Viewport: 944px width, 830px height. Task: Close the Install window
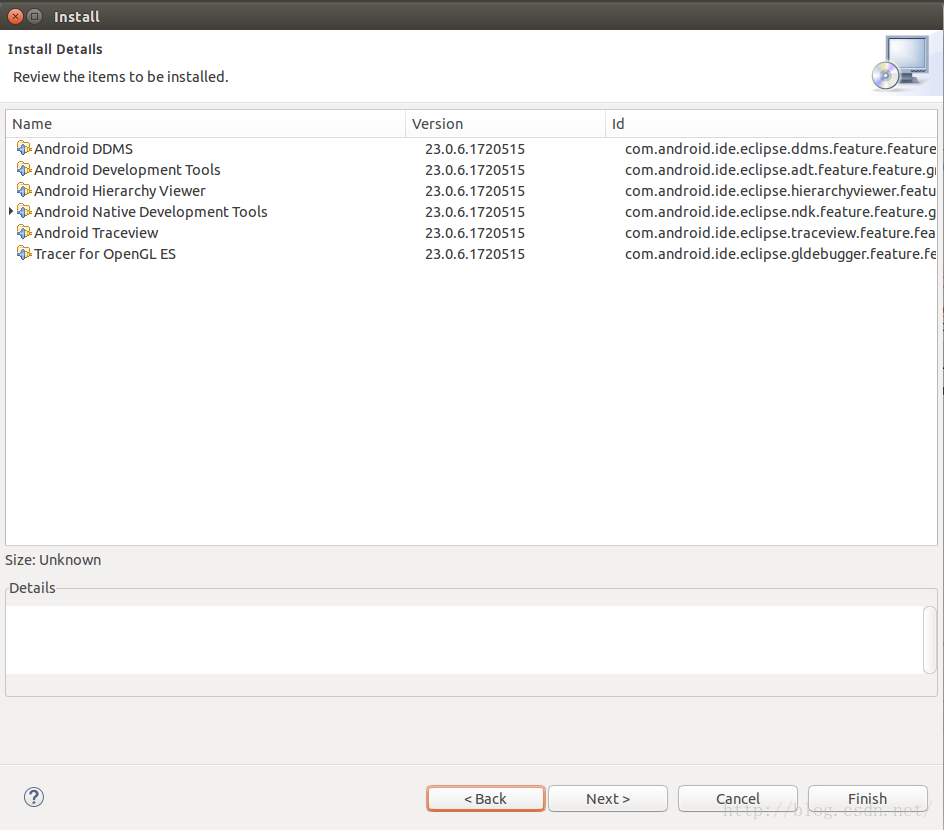pyautogui.click(x=16, y=16)
